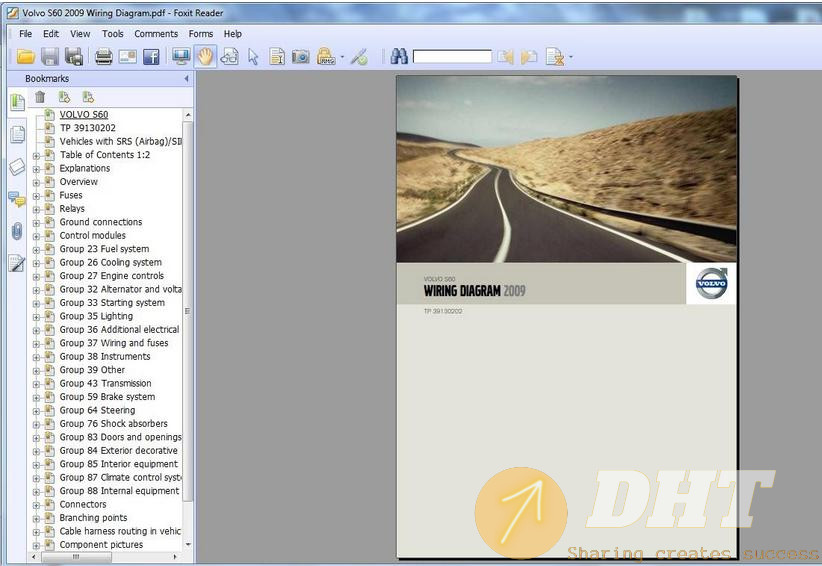Expand Table of Contents 1:2 bookmark

click(36, 156)
